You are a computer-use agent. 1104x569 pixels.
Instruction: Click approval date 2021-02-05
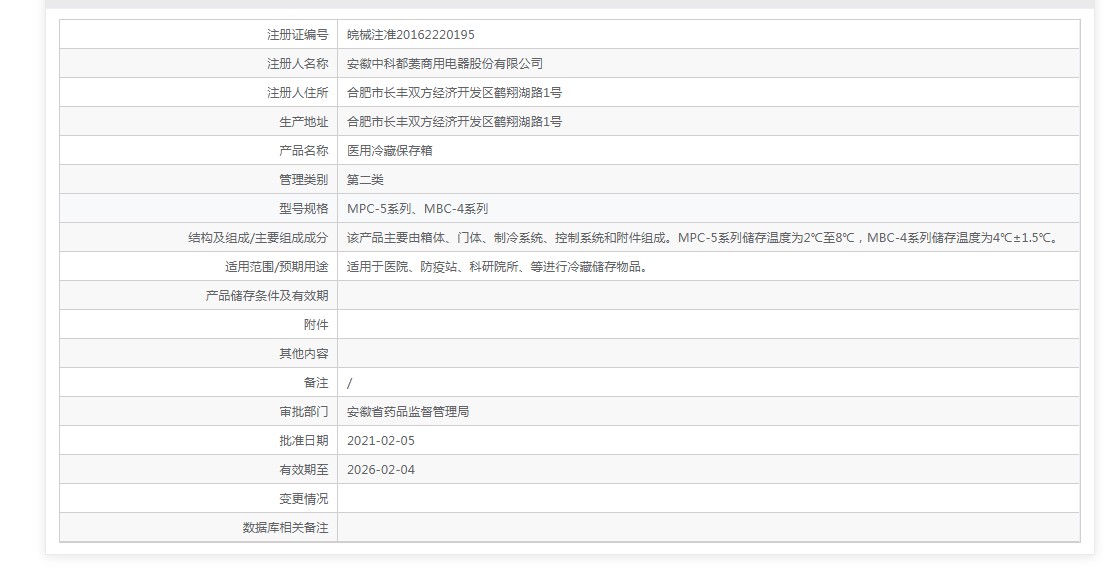(381, 441)
